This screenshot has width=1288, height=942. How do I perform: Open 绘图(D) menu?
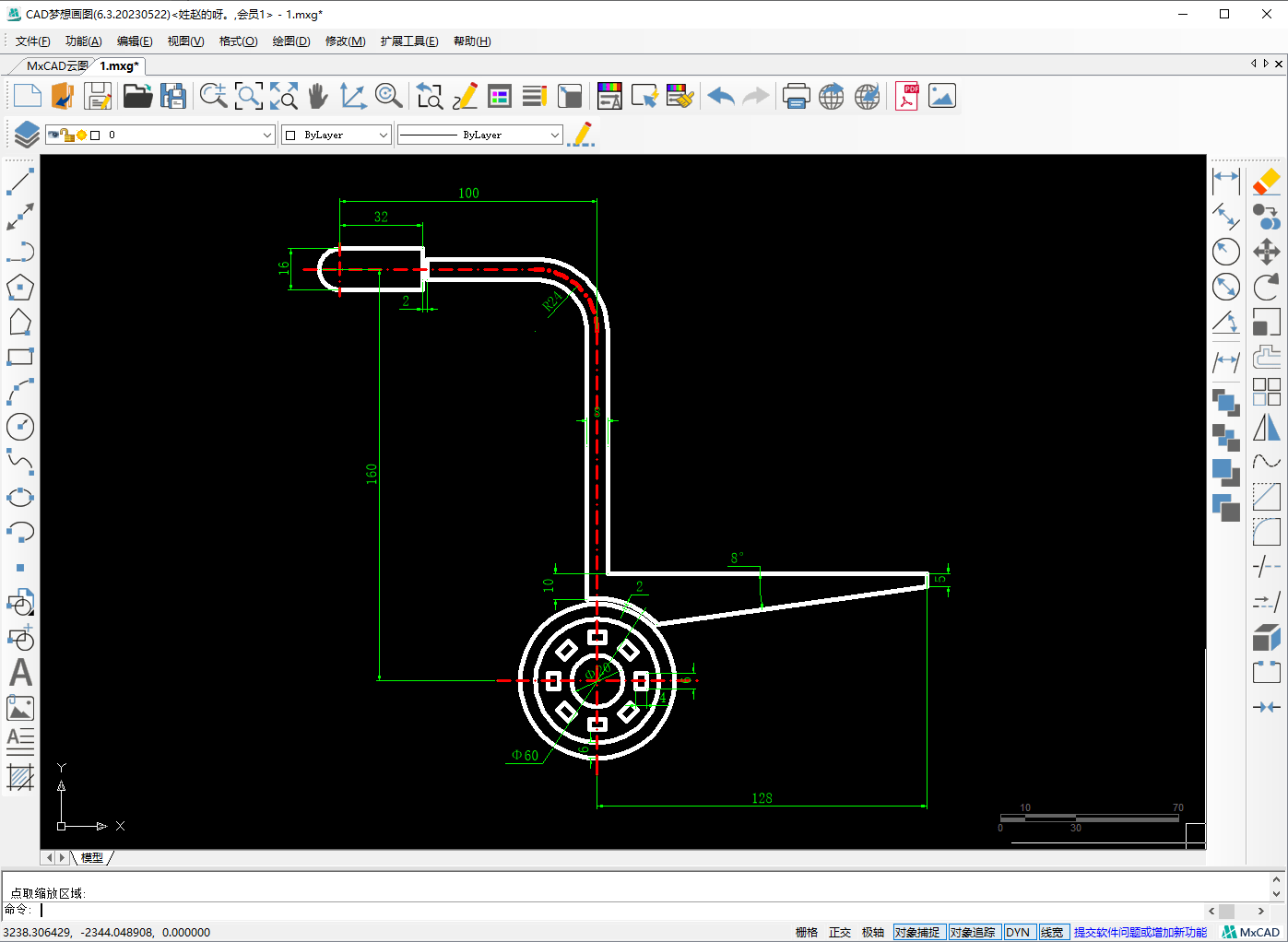(290, 41)
